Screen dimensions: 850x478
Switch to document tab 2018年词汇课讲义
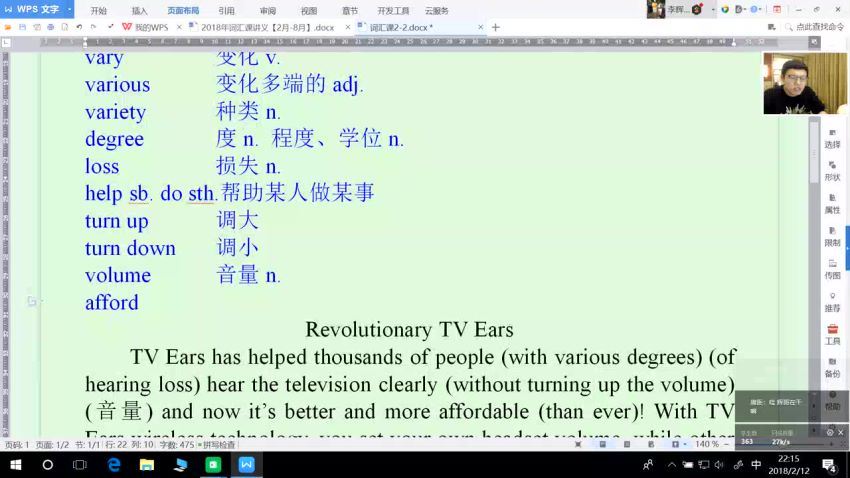(x=267, y=27)
